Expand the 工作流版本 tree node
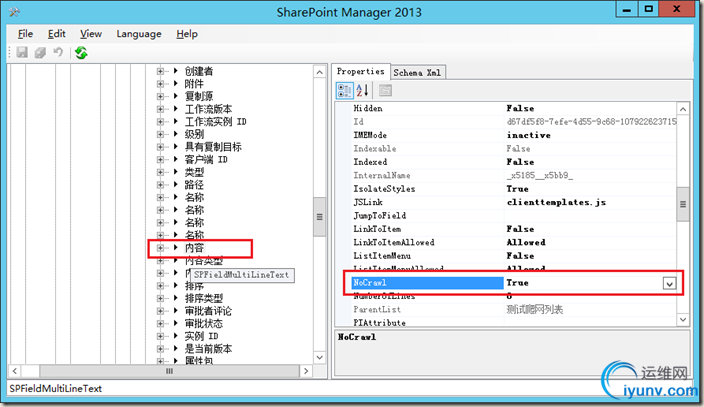Viewport: 704px width, 407px height. pyautogui.click(x=160, y=109)
